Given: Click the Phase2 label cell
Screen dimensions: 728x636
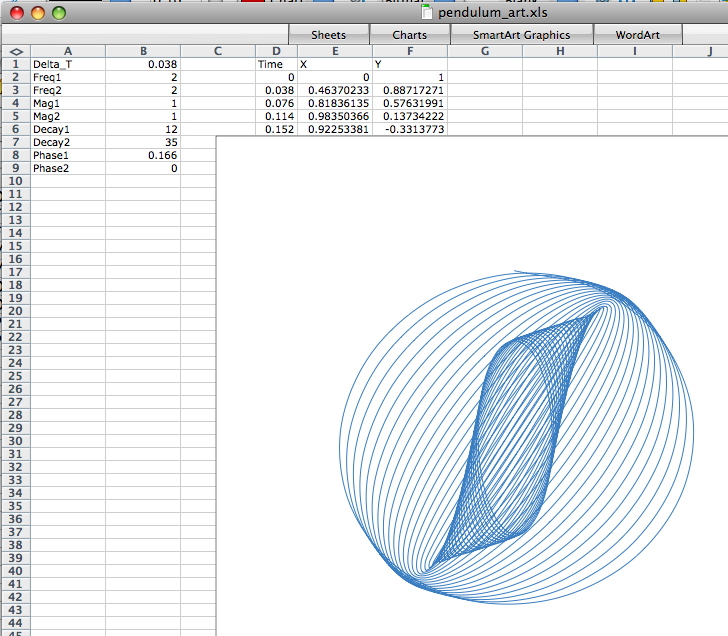Looking at the screenshot, I should [x=68, y=168].
